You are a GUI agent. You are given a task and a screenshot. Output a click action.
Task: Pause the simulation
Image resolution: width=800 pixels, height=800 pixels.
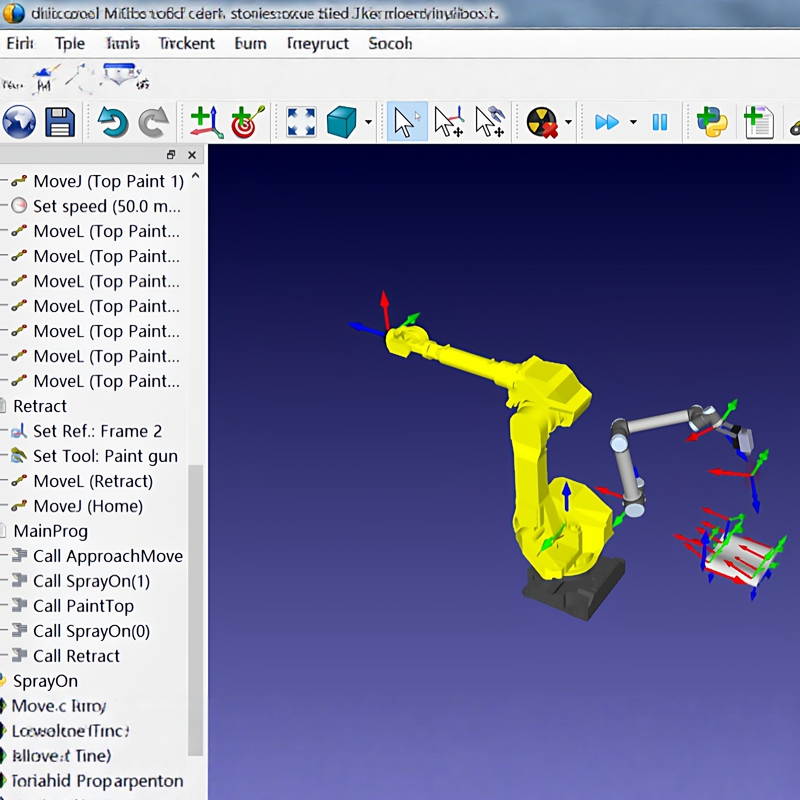tap(660, 122)
